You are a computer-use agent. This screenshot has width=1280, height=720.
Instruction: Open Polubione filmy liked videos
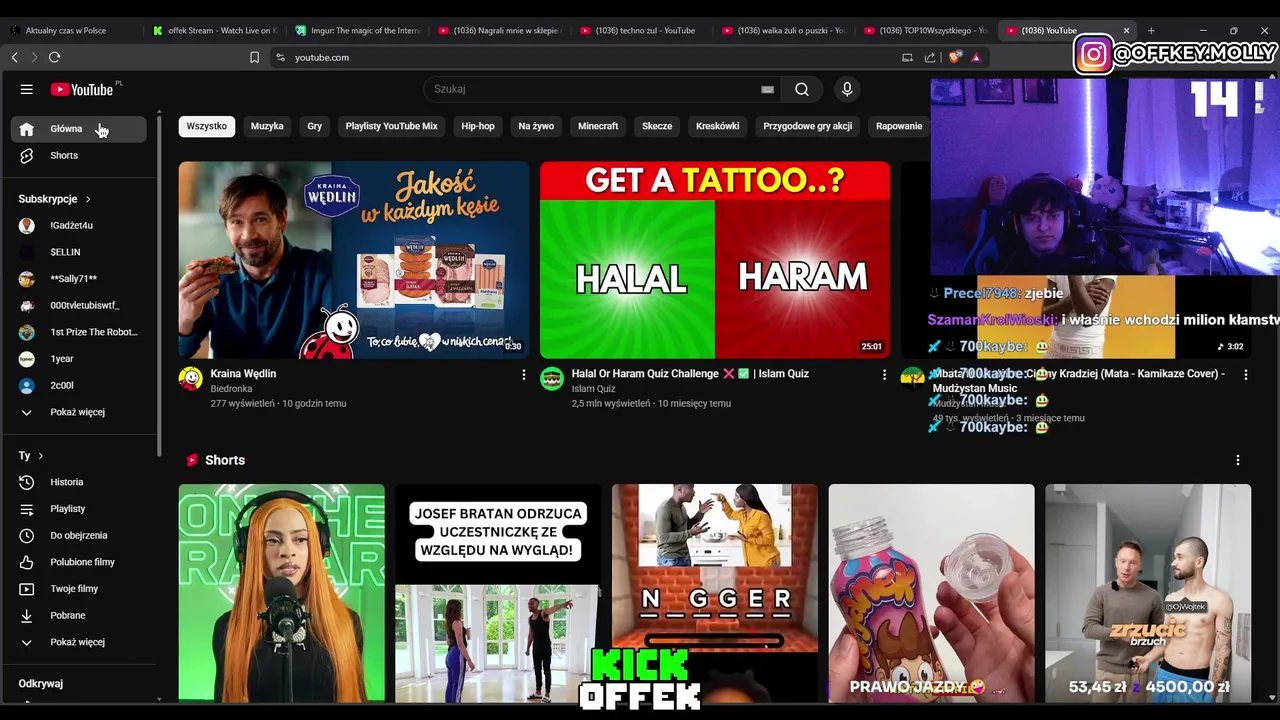point(79,562)
